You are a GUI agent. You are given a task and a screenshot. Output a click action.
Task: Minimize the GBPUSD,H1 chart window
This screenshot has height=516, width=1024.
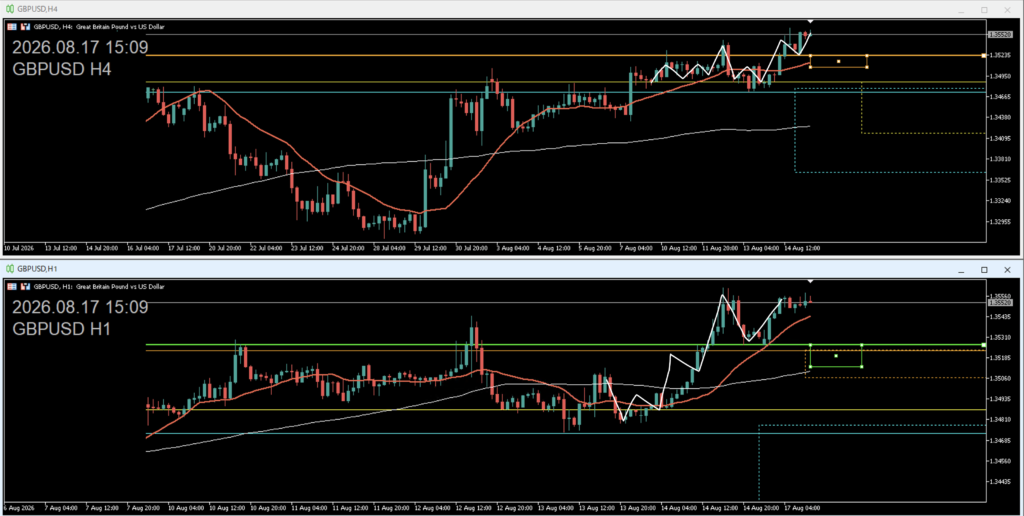(x=961, y=269)
